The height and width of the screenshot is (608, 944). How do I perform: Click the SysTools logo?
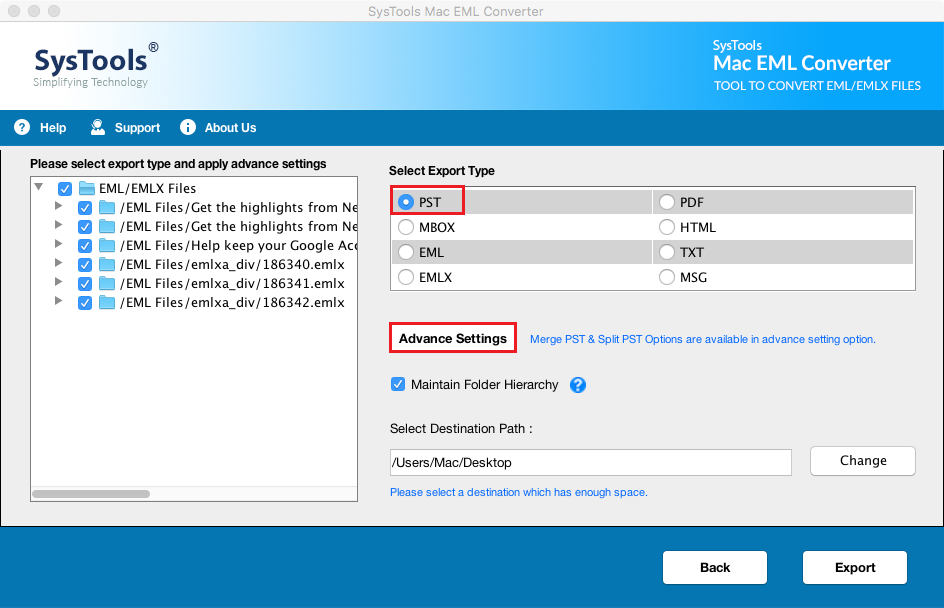[95, 64]
